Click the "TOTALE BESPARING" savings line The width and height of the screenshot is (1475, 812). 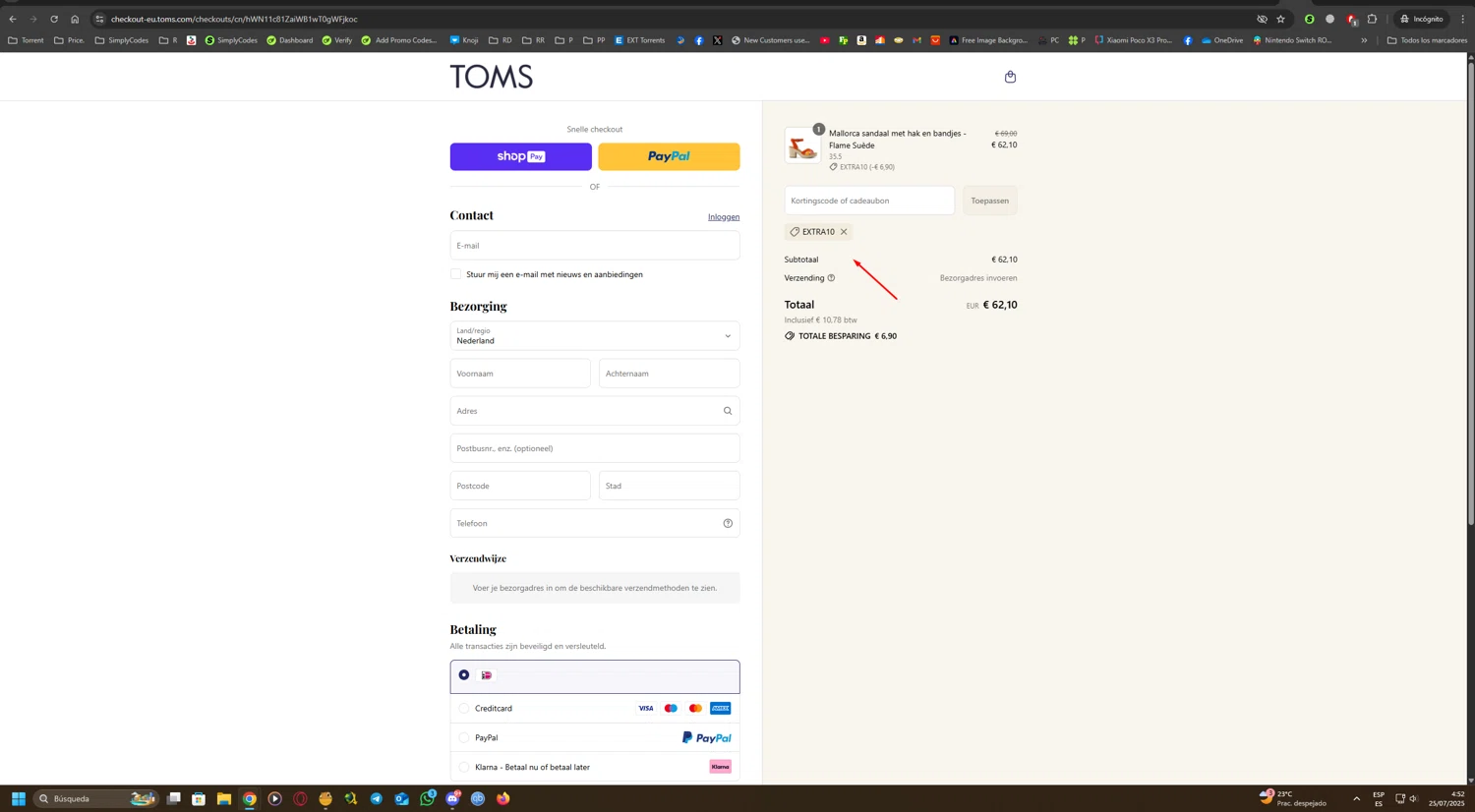(x=841, y=336)
